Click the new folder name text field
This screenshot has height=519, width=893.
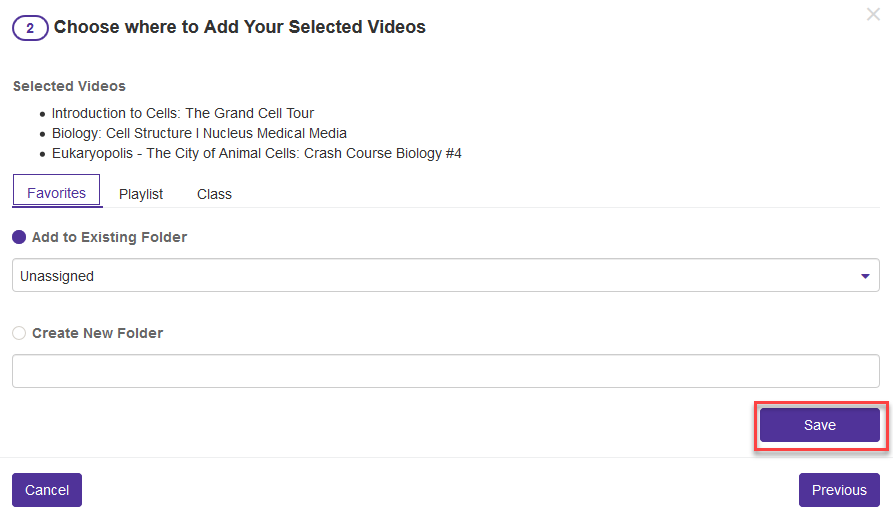click(445, 371)
